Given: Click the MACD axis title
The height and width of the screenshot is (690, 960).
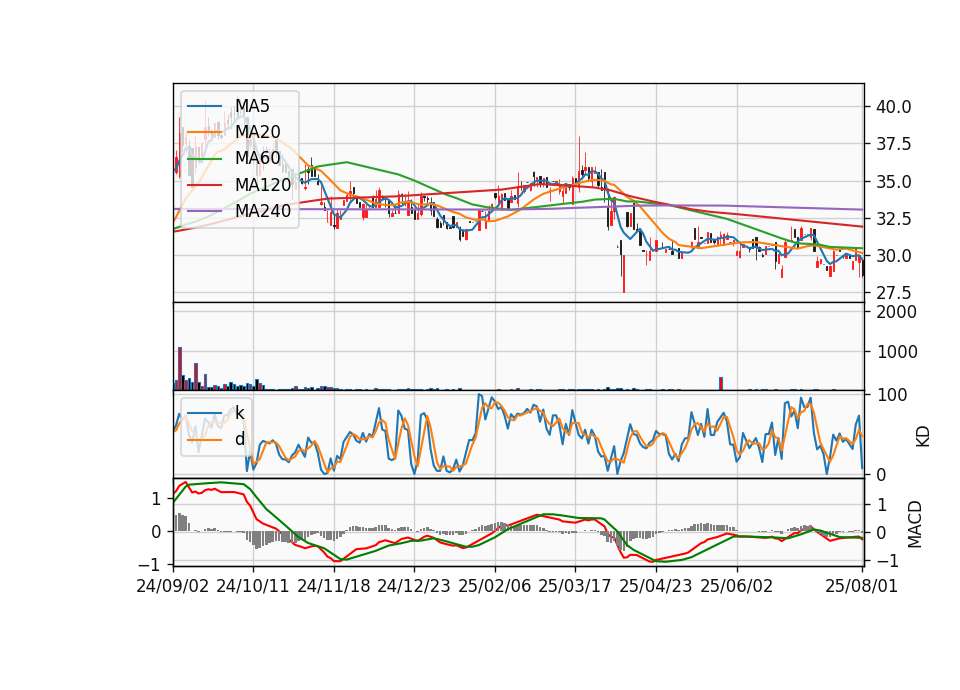Looking at the screenshot, I should [915, 524].
